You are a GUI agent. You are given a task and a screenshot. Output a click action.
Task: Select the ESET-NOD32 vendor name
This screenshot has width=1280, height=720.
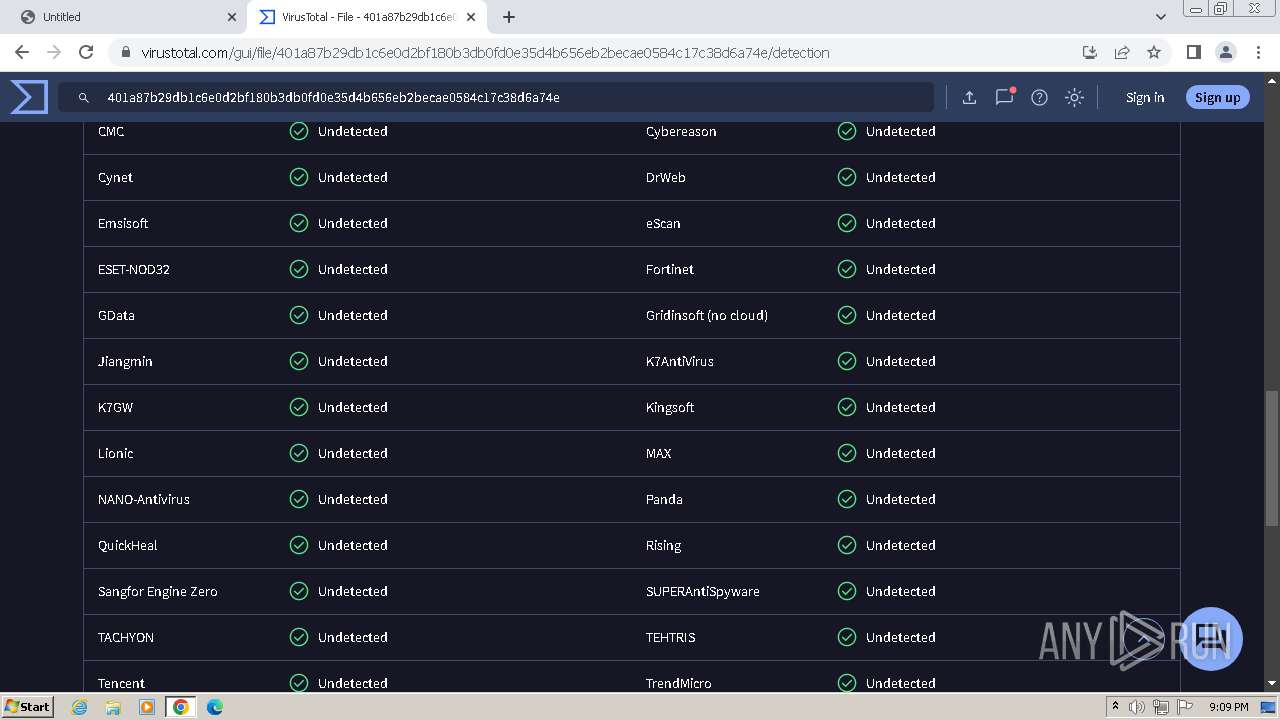click(134, 269)
